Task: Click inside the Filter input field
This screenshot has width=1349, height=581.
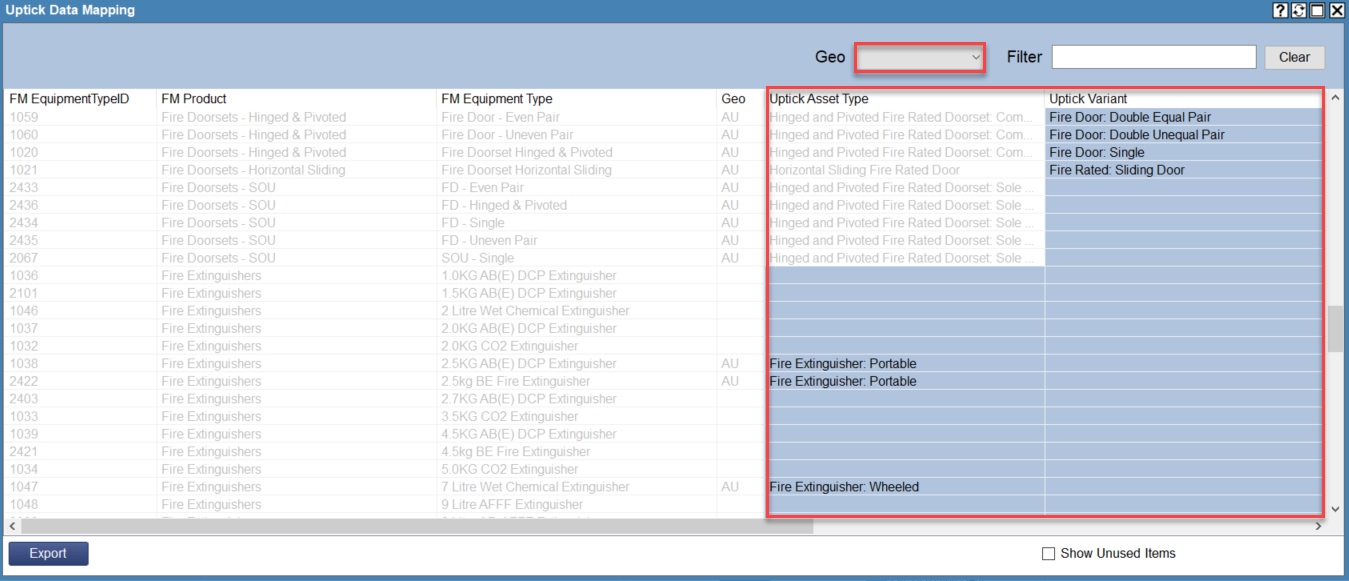Action: click(x=1153, y=56)
